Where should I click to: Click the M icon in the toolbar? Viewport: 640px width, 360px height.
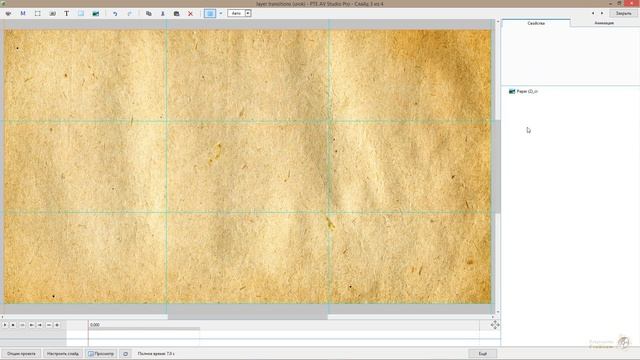tap(23, 13)
